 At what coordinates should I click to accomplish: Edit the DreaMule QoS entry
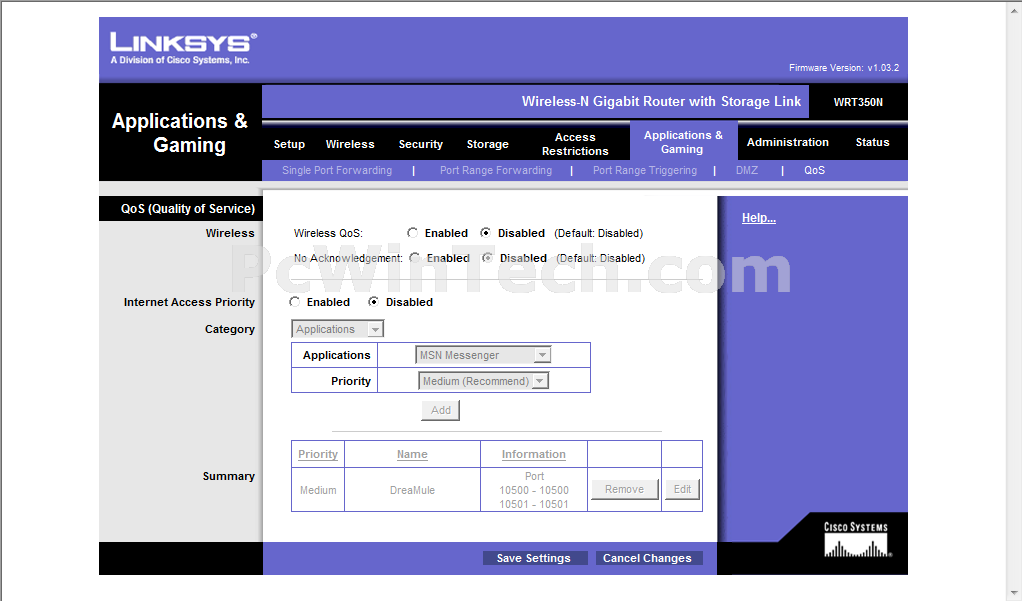click(x=682, y=490)
